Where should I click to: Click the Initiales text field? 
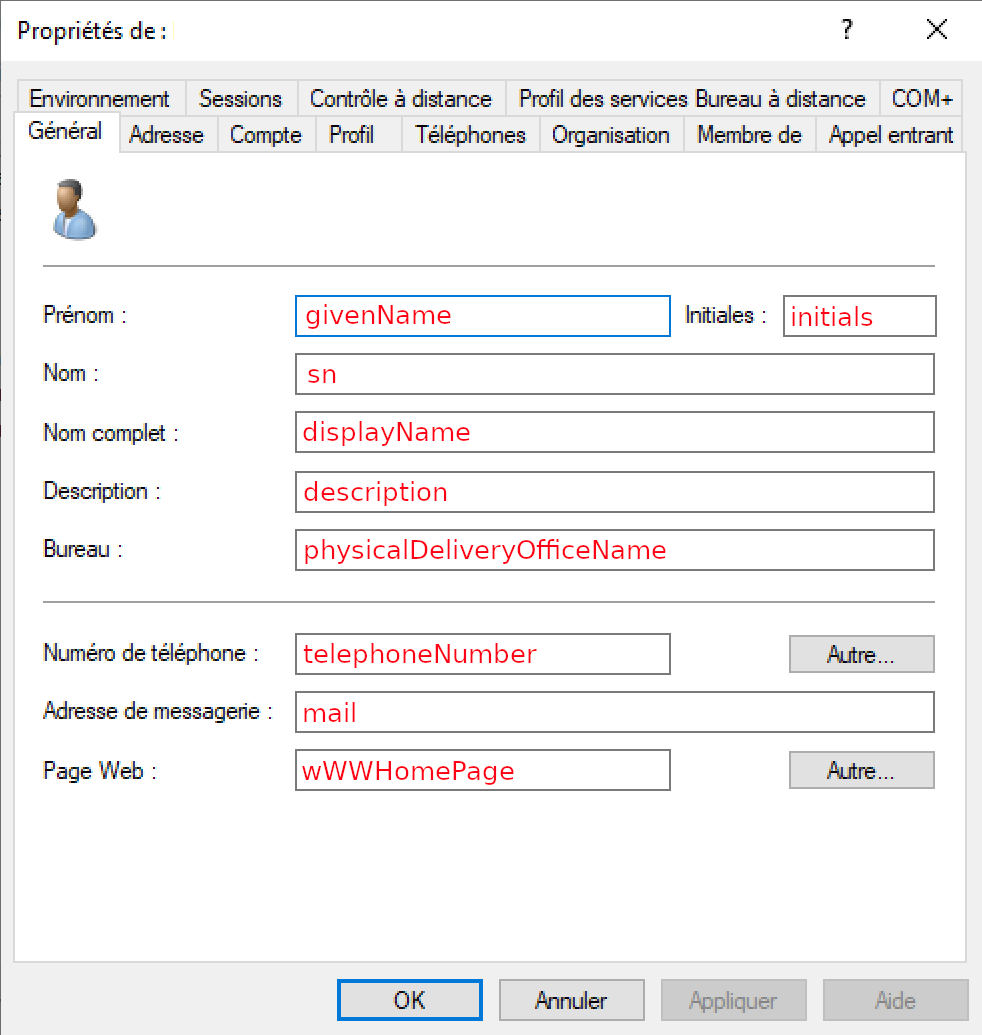pyautogui.click(x=859, y=316)
